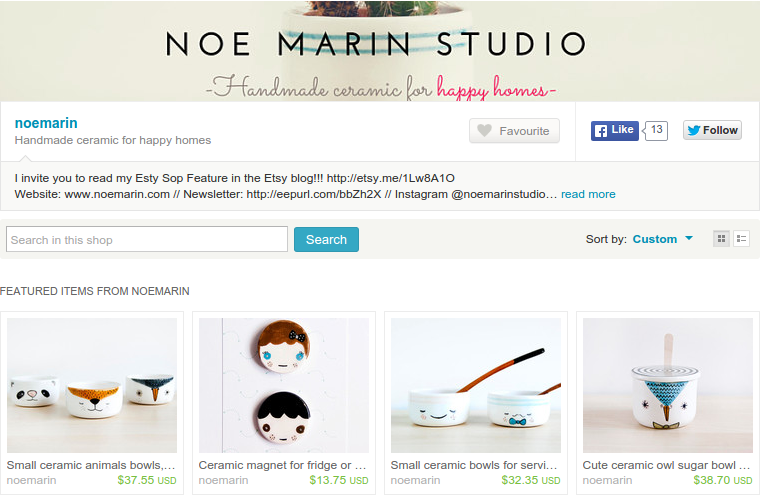Open 'Ceramic magnet for fridge' title link
Viewport: 761px width, 496px height.
(282, 465)
